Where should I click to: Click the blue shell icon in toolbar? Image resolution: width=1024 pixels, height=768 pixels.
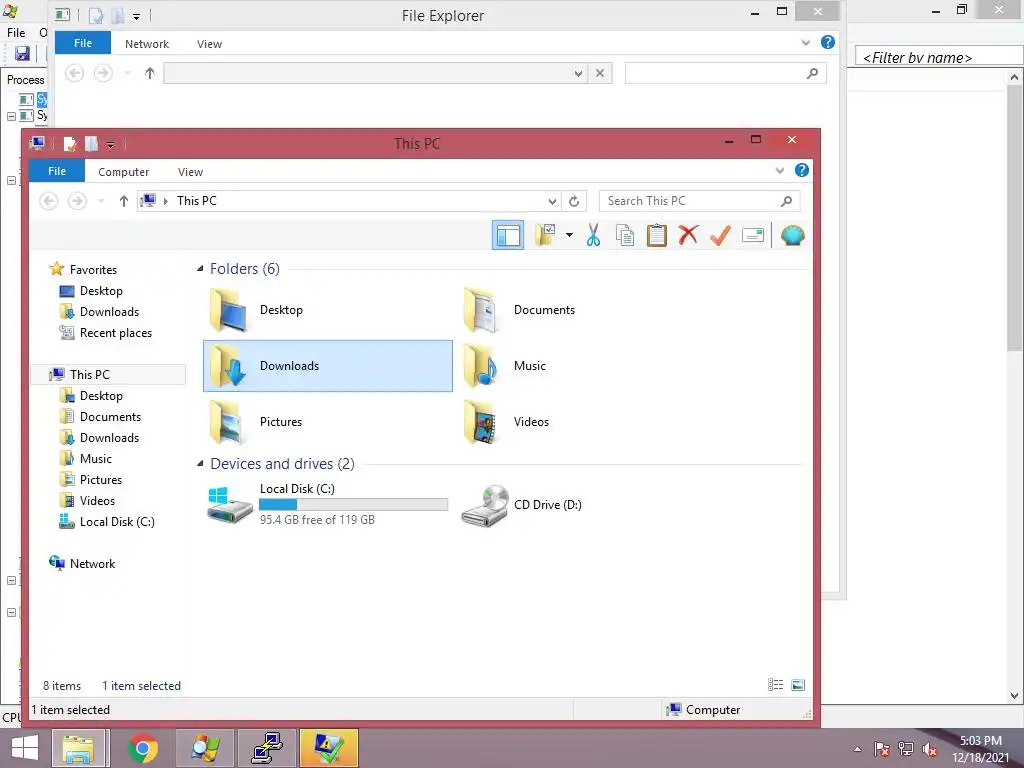pos(792,235)
